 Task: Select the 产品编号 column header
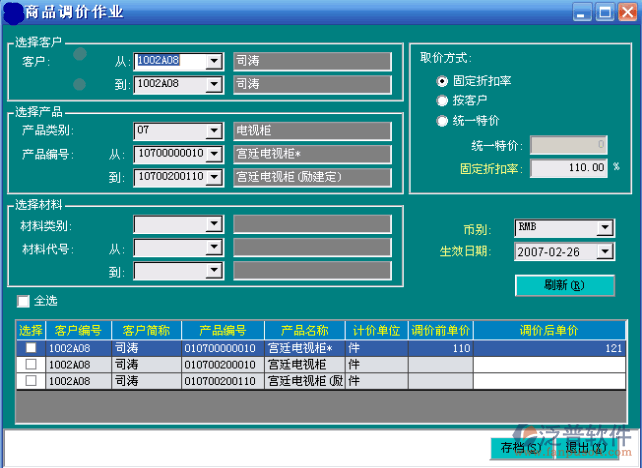(221, 330)
